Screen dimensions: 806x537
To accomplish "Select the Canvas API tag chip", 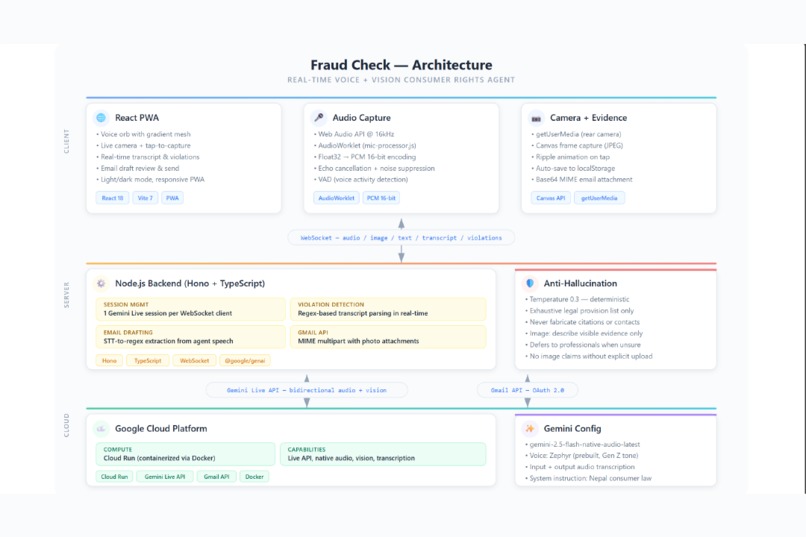I will (551, 198).
